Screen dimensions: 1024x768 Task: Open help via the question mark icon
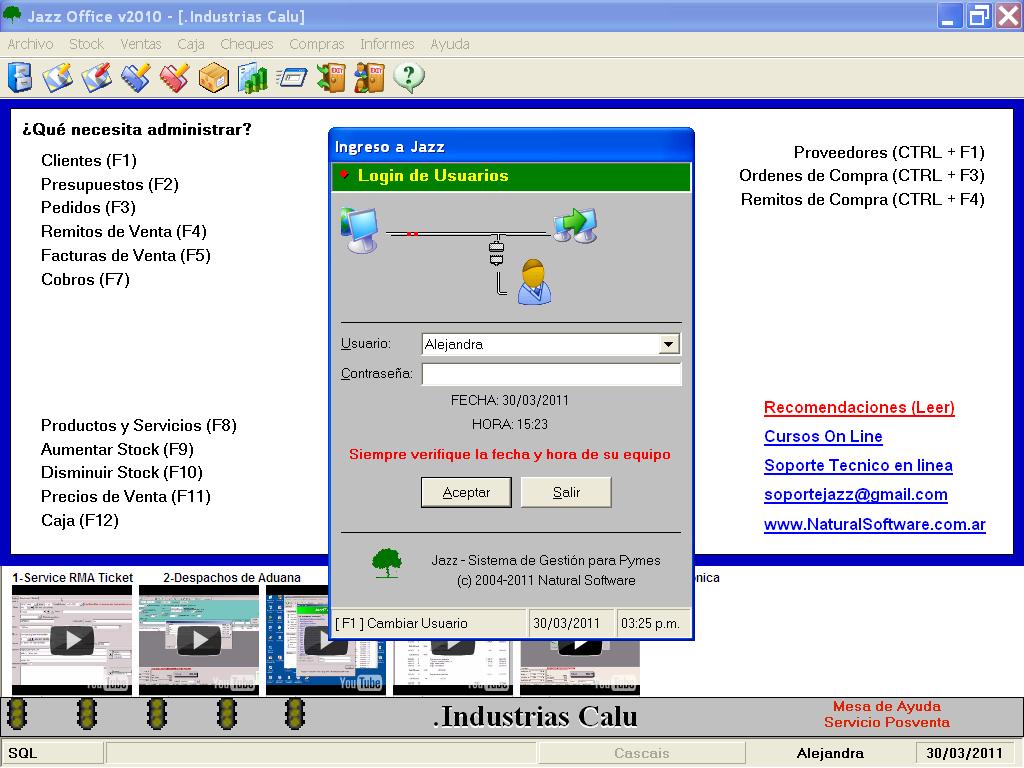[409, 78]
